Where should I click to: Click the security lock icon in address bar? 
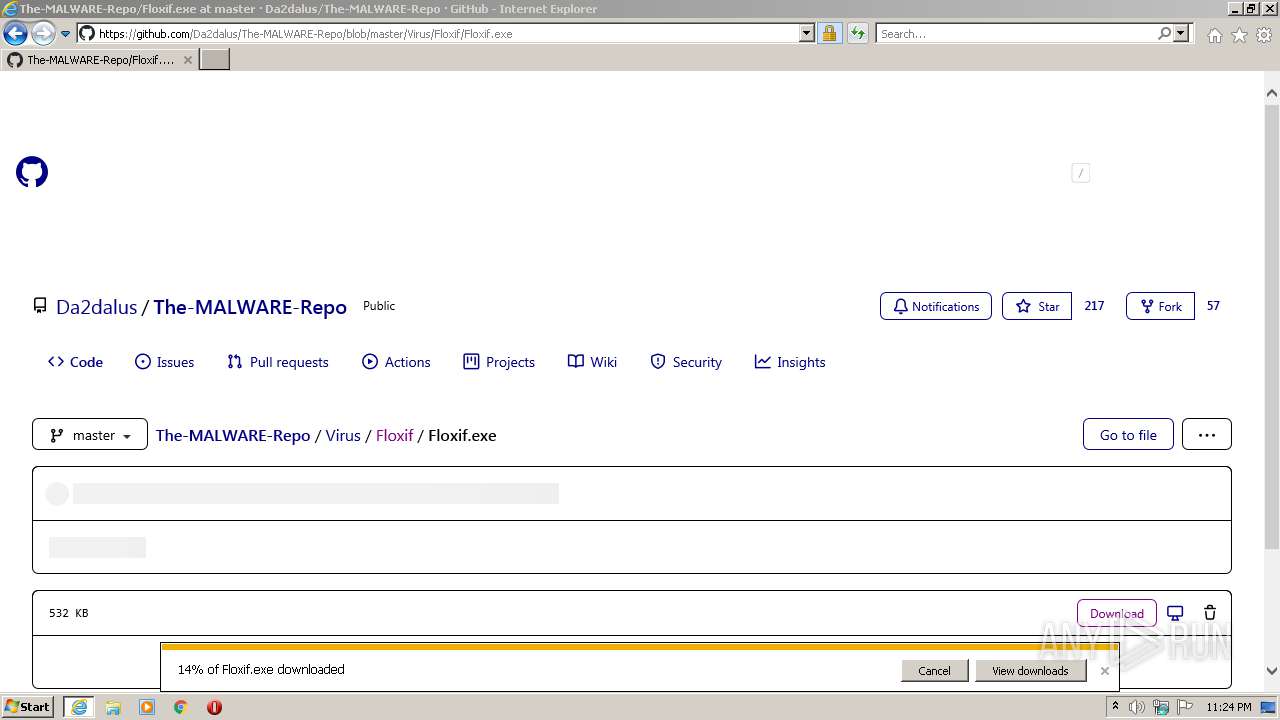click(829, 33)
